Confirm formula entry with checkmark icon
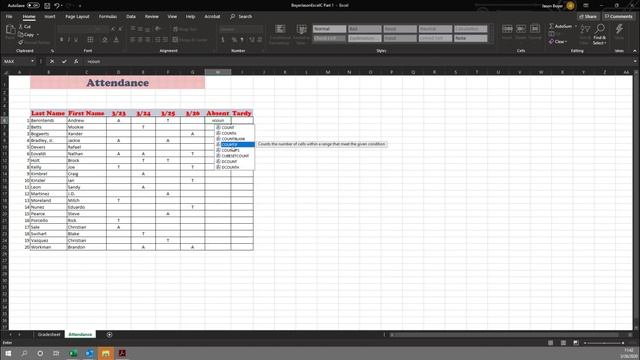This screenshot has width=640, height=360. point(64,61)
